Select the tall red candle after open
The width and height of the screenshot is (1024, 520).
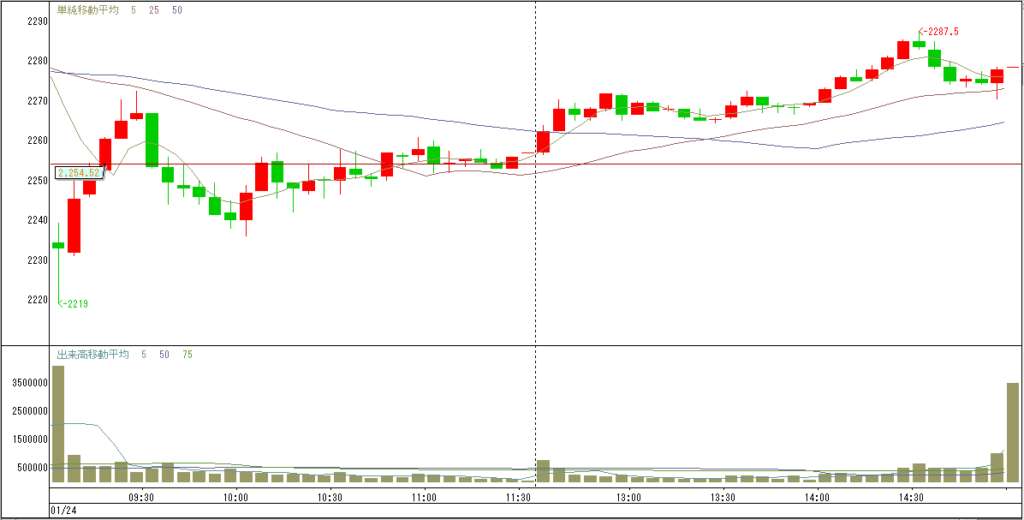[x=74, y=225]
